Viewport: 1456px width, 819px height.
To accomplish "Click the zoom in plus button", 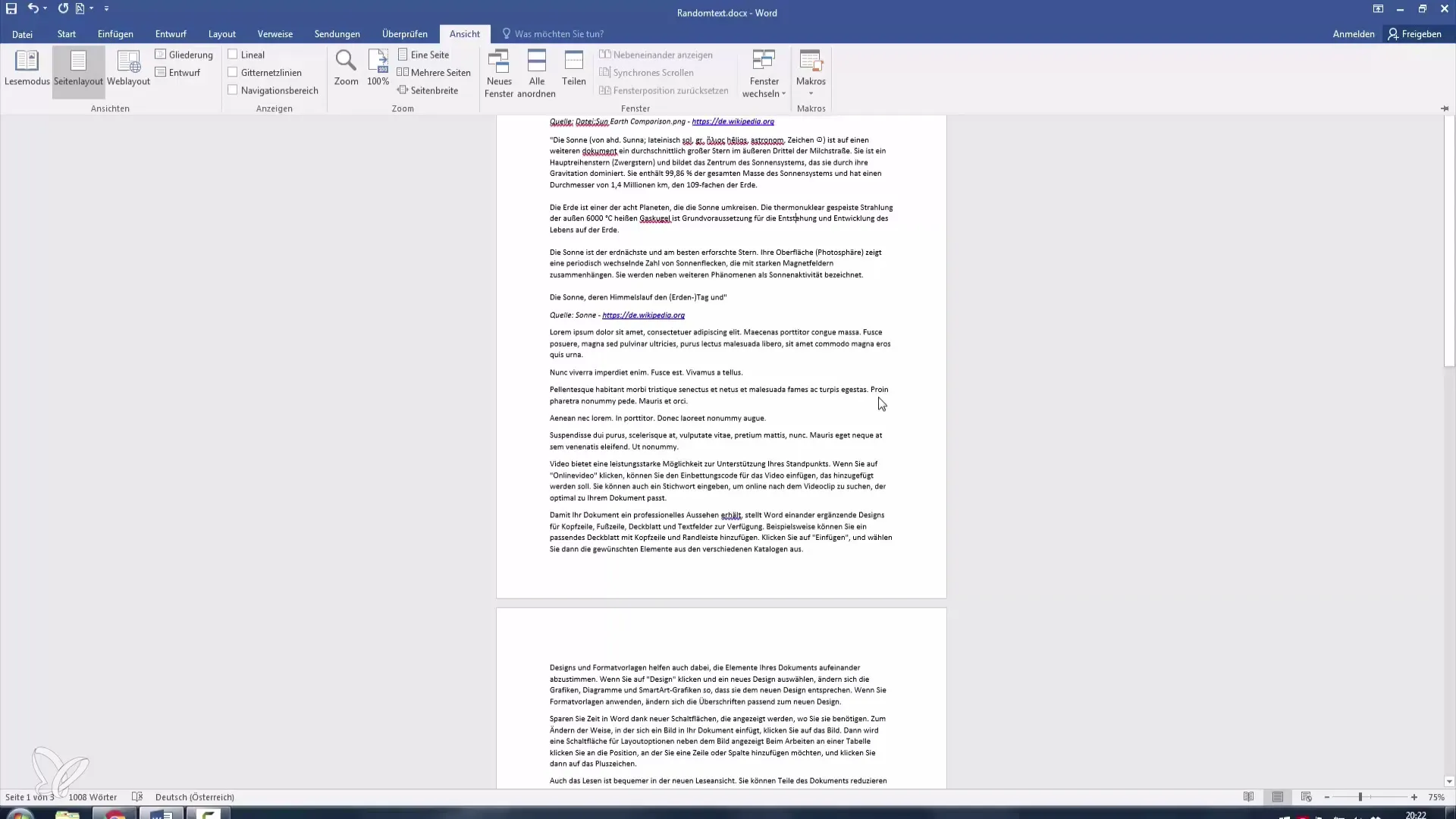I will tap(1414, 797).
